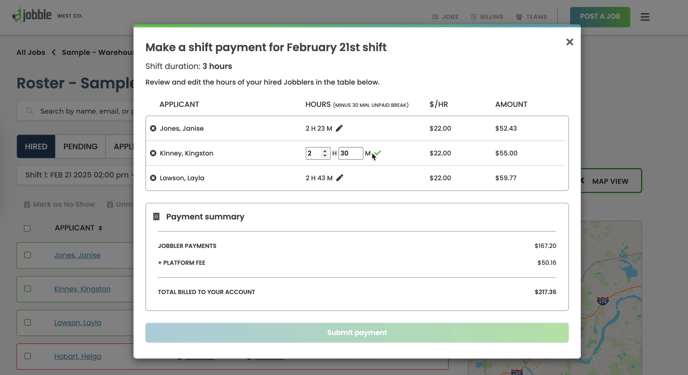Focus the minutes input field showing 30
This screenshot has height=375, width=688.
coord(351,153)
